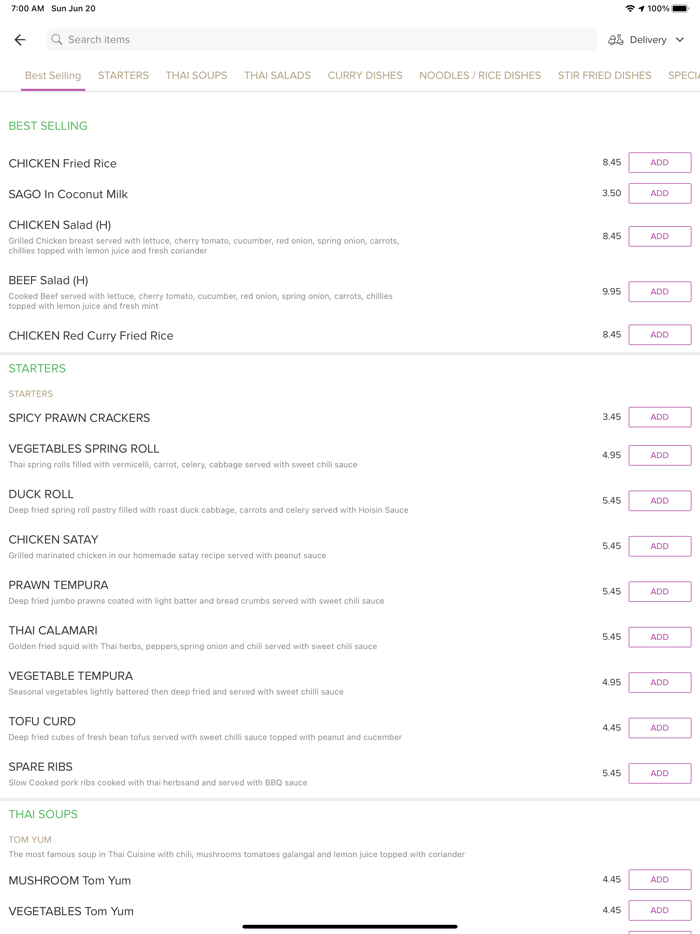The width and height of the screenshot is (700, 934).
Task: Add DUCK ROLL to the order
Action: click(659, 501)
